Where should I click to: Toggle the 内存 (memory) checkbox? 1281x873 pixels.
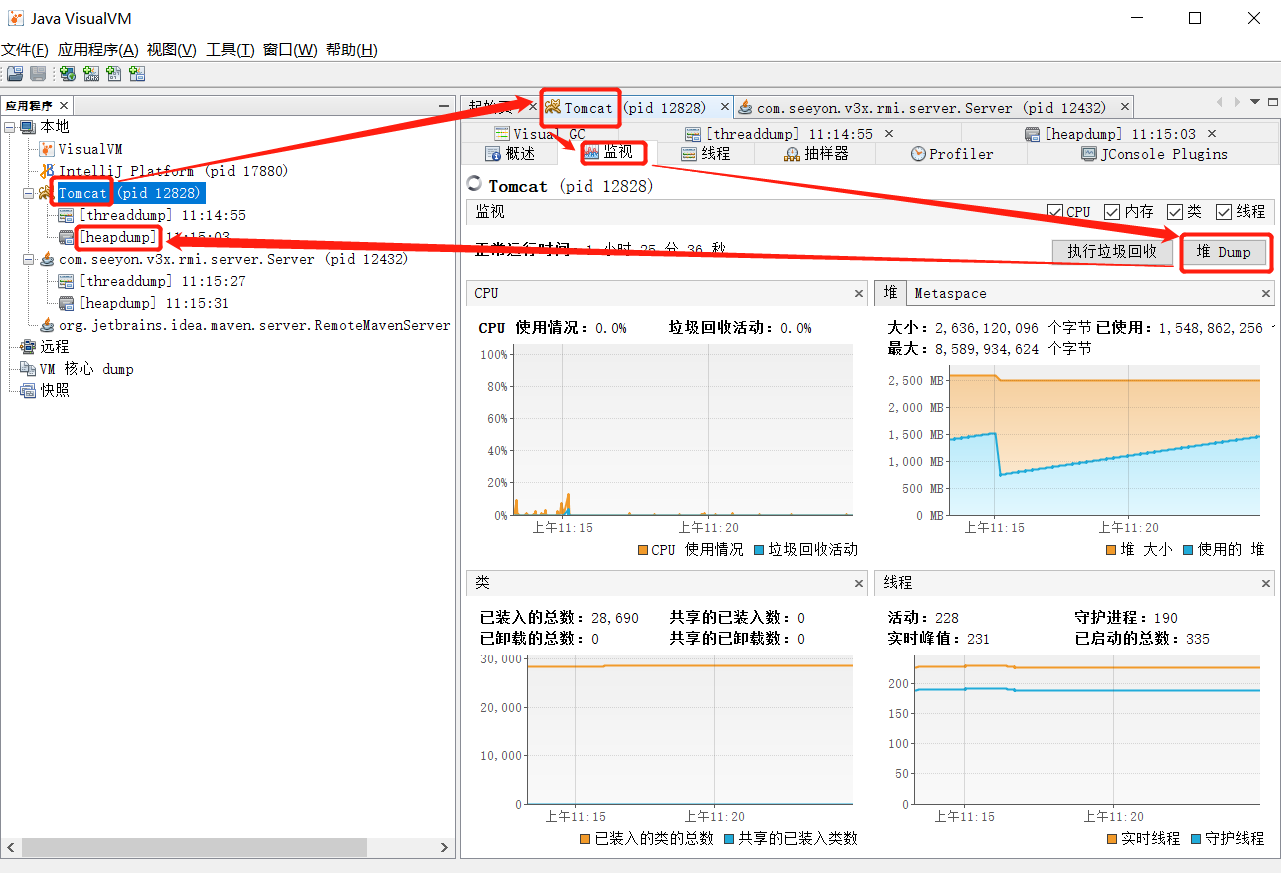click(1112, 212)
